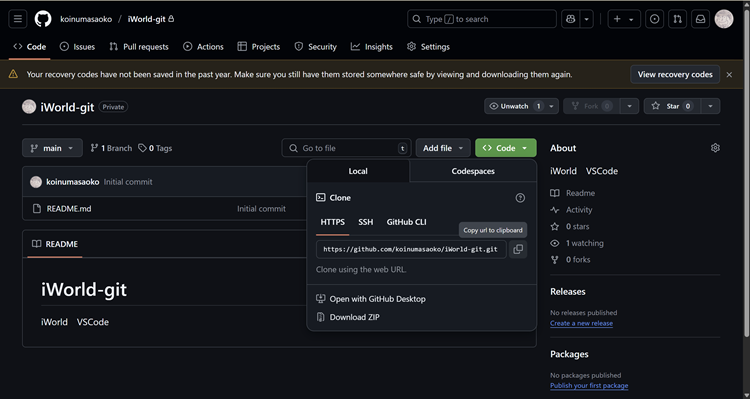Image resolution: width=750 pixels, height=399 pixels.
Task: Focus the Go to file input
Action: [346, 148]
